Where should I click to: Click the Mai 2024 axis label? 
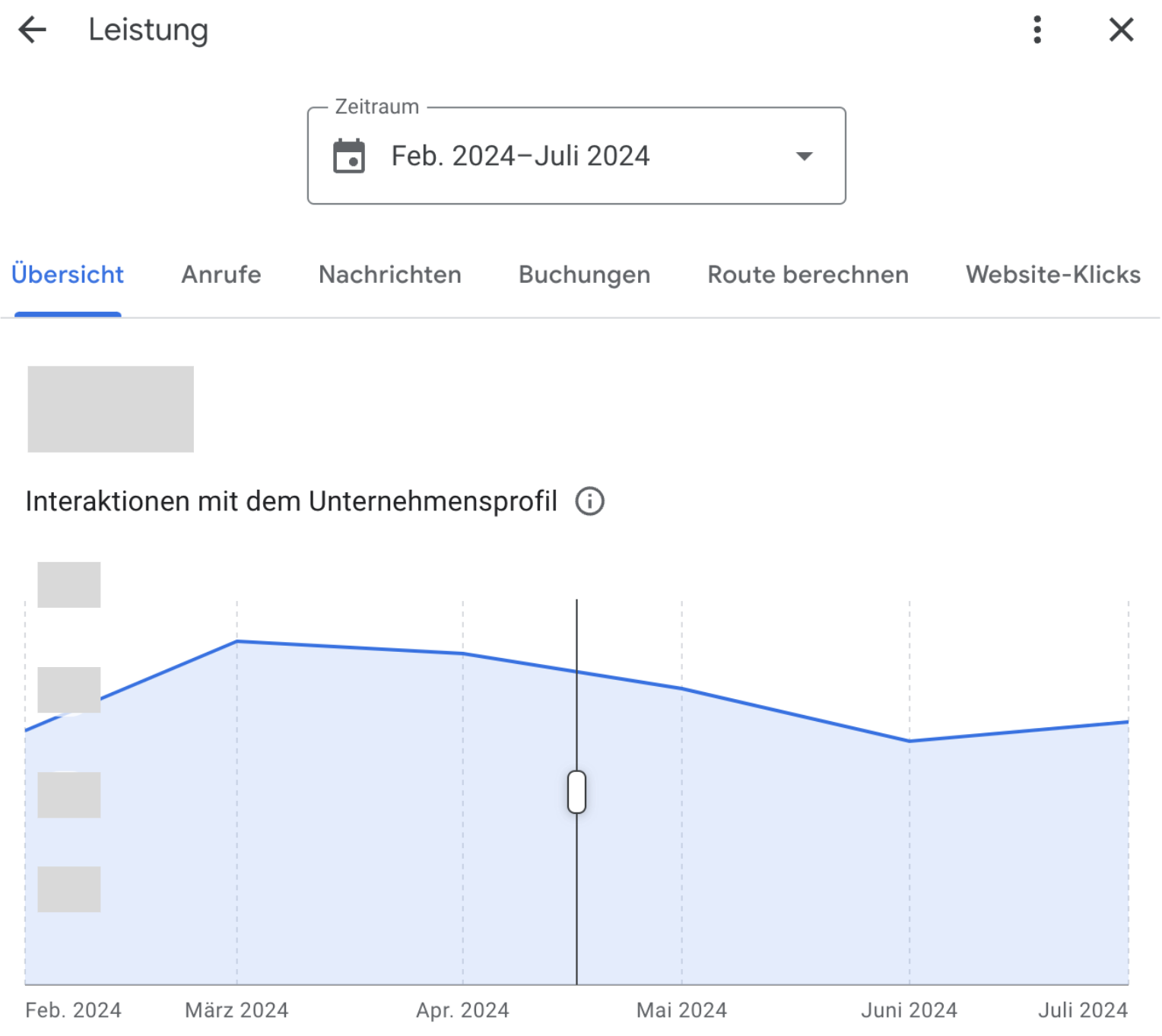[x=681, y=1010]
